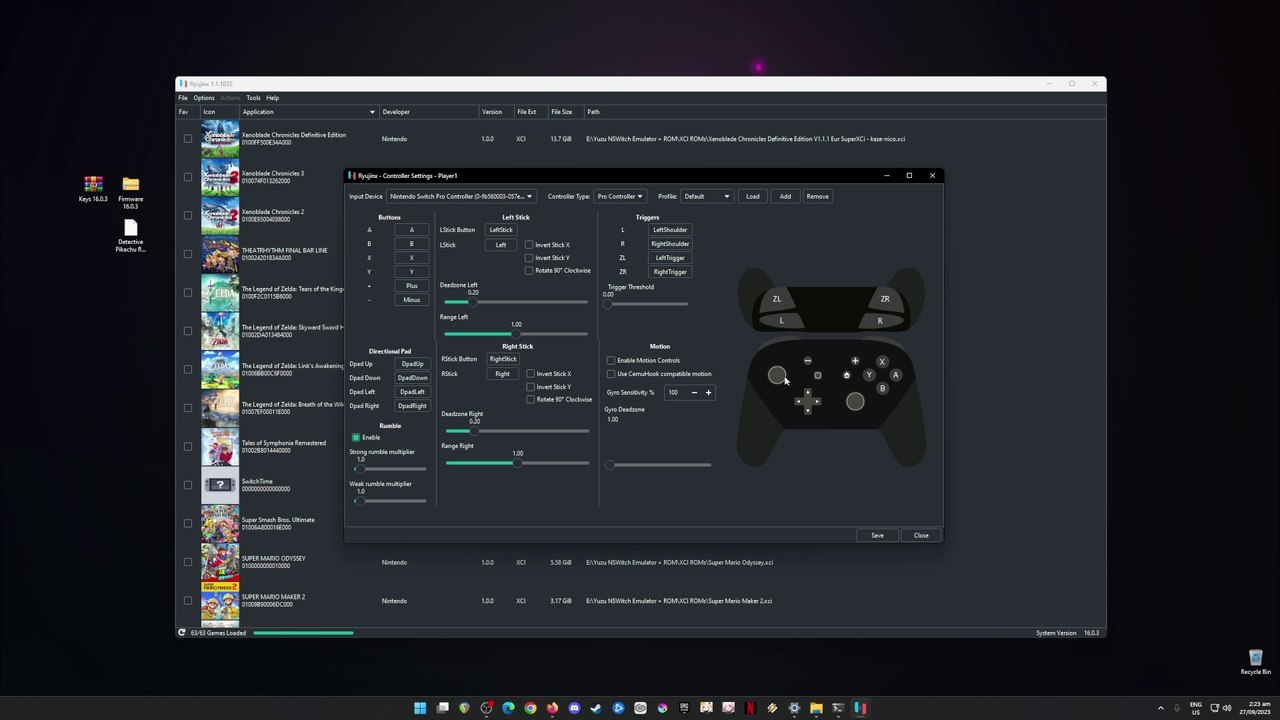1280x720 pixels.
Task: Launch Discord from the taskbar
Action: pos(574,708)
